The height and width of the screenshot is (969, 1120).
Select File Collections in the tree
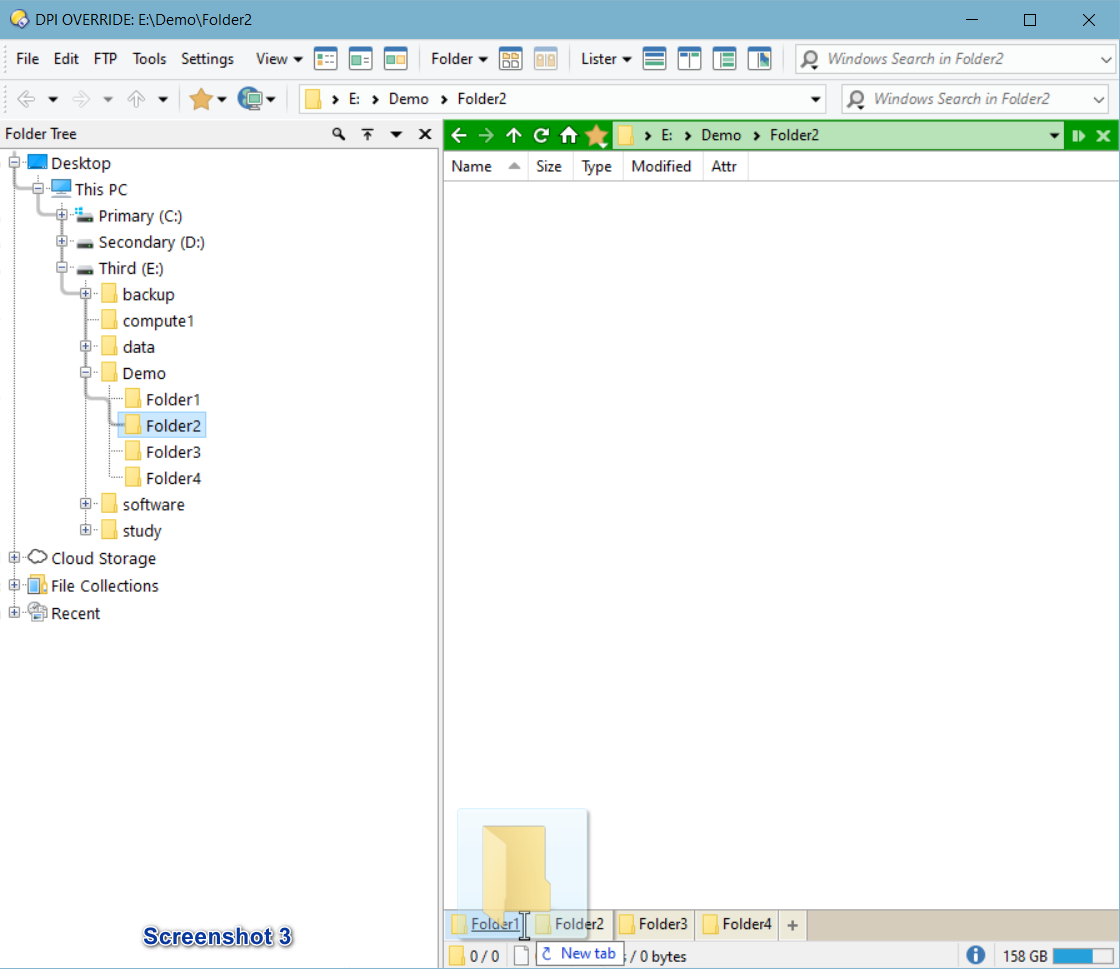[104, 586]
